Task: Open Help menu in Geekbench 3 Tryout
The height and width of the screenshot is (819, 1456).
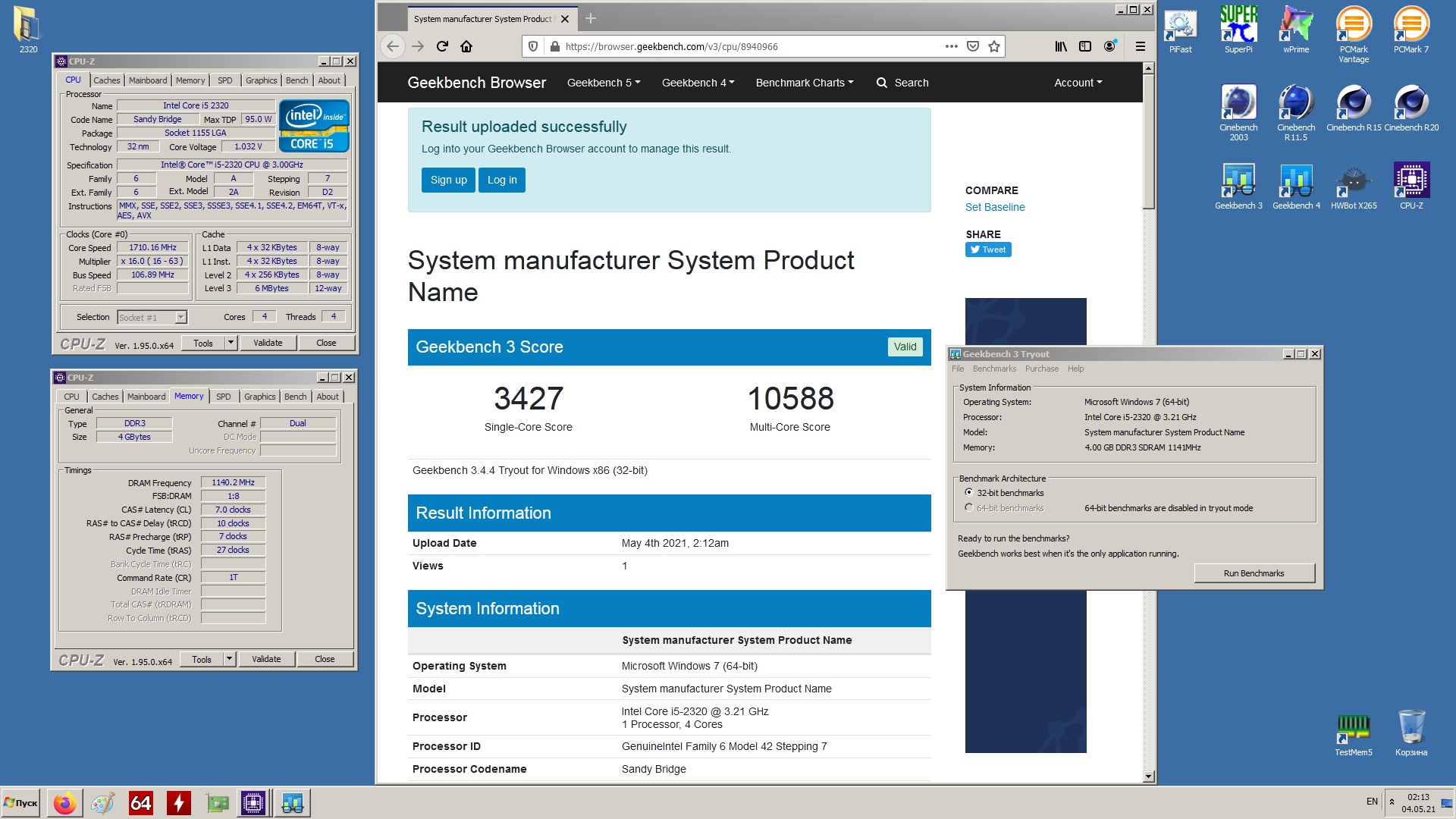Action: 1075,369
